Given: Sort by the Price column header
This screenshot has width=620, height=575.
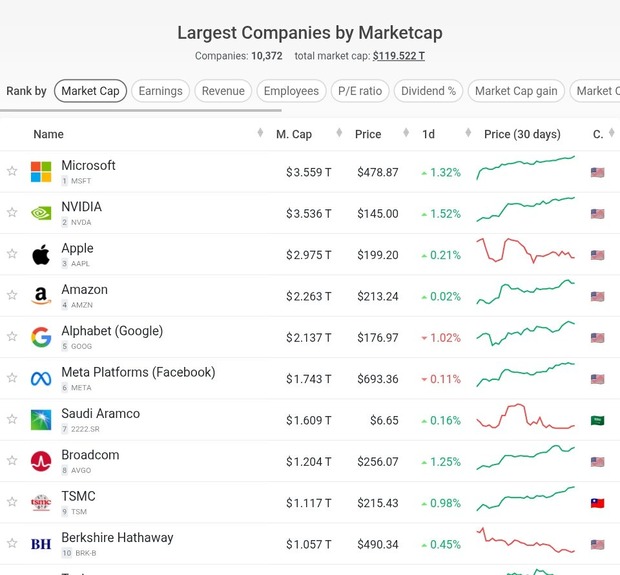Looking at the screenshot, I should point(368,134).
